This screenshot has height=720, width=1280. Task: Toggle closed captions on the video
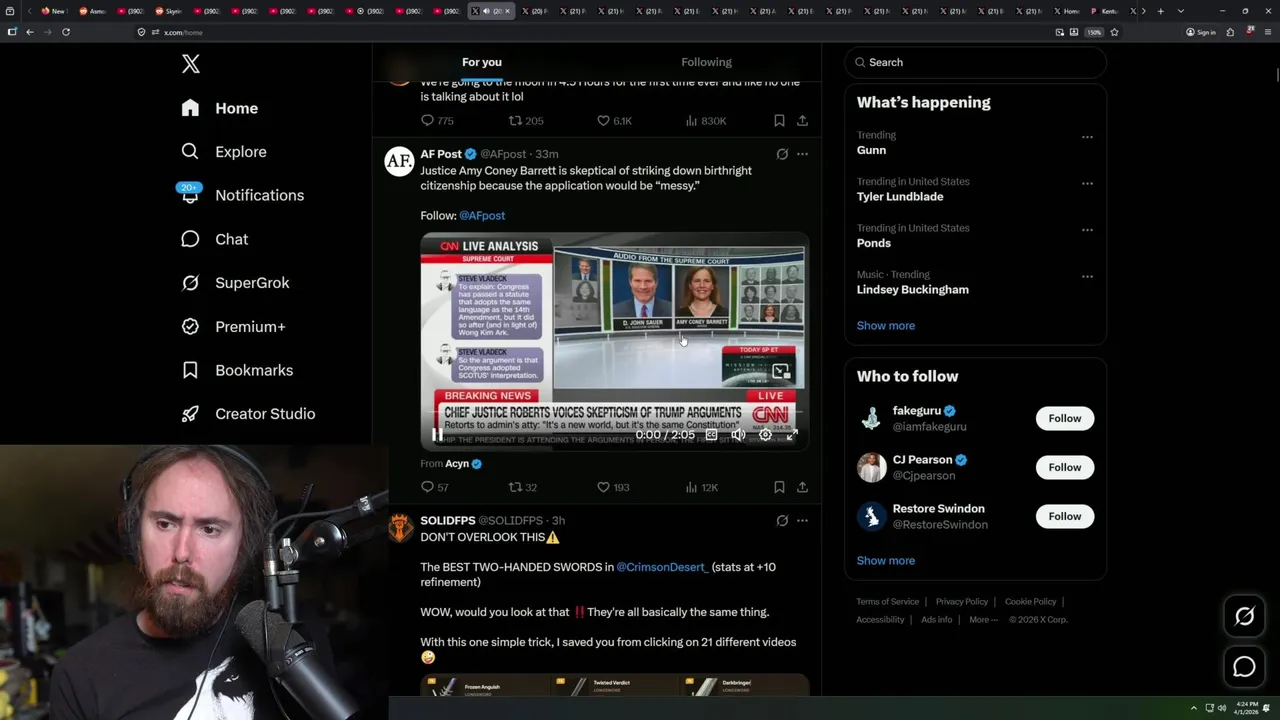click(711, 435)
